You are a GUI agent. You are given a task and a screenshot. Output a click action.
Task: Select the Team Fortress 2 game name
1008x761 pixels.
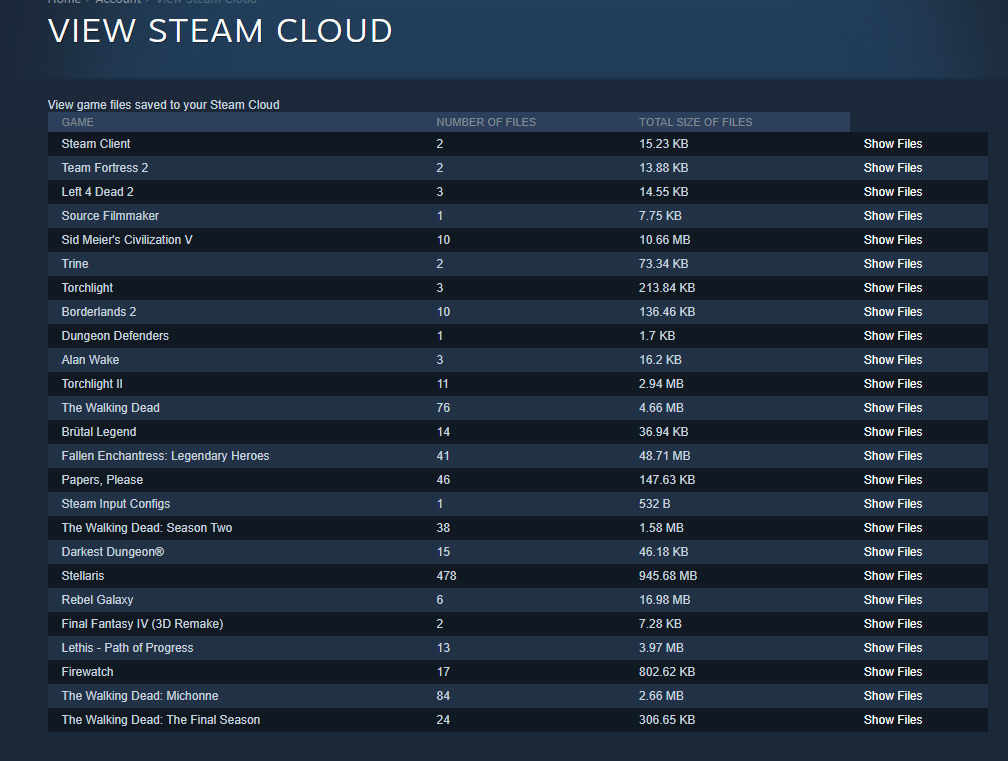[x=105, y=168]
